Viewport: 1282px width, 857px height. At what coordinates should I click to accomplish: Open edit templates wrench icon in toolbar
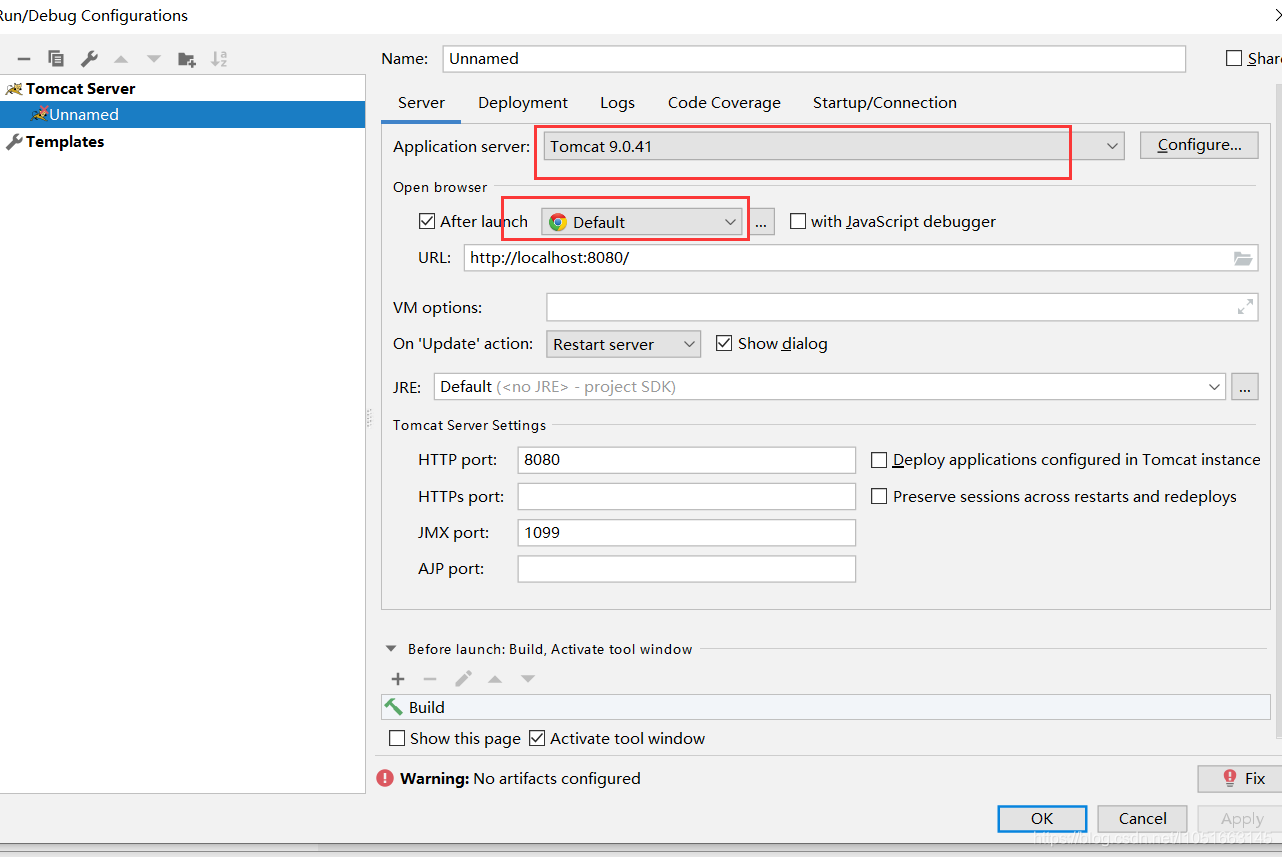point(88,59)
